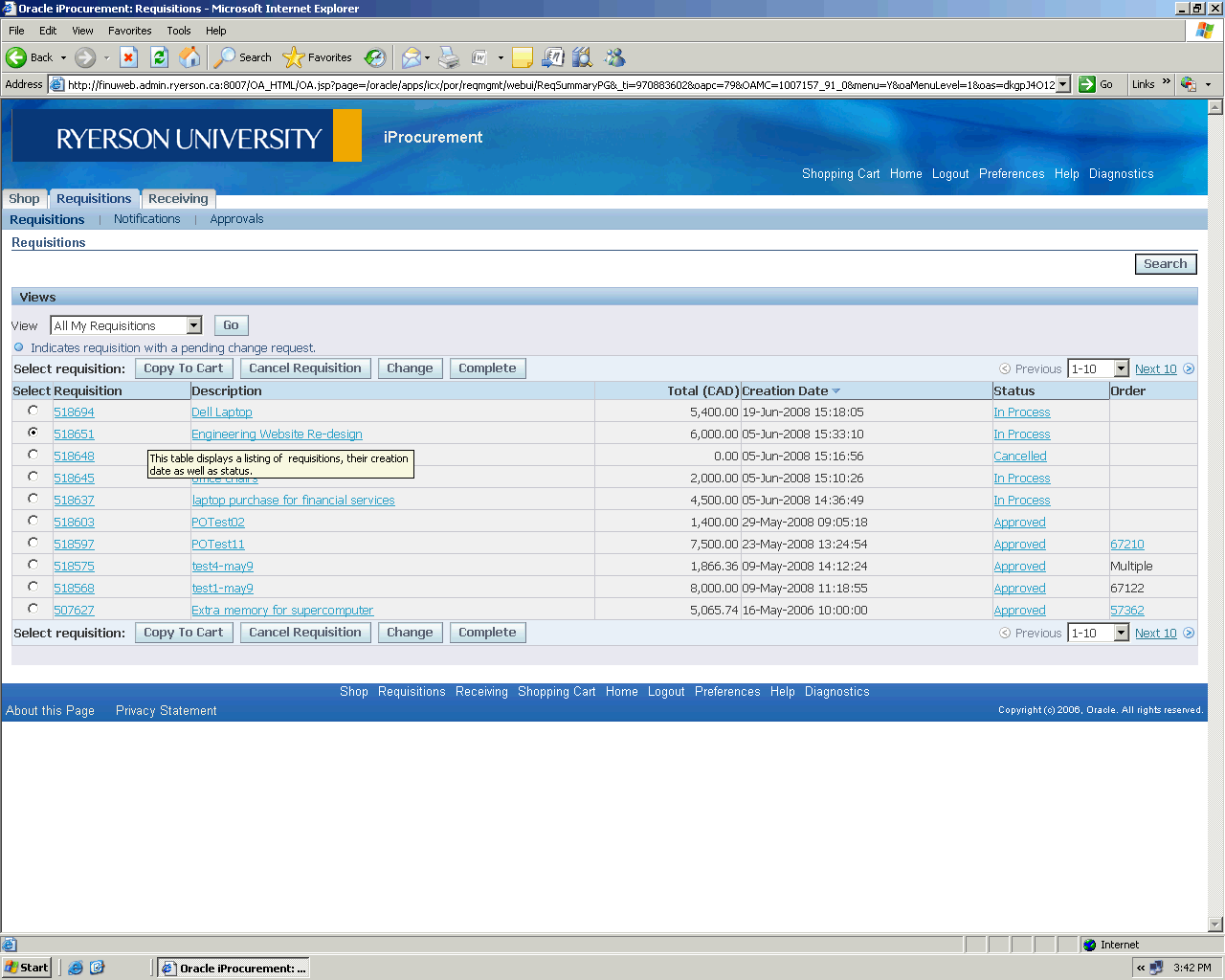Screen dimensions: 1225x980
Task: Open the Mail toolbar icon
Action: (411, 57)
